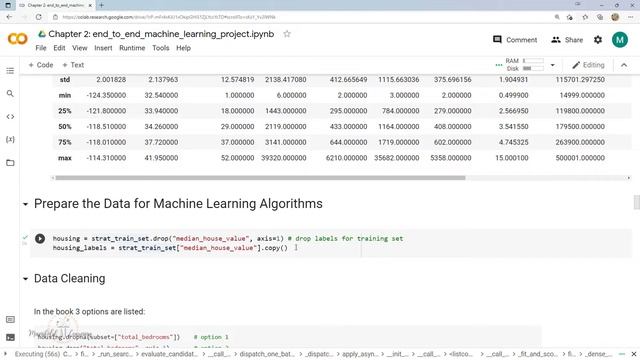640x360 pixels.
Task: Open the settings gear icon
Action: (598, 40)
